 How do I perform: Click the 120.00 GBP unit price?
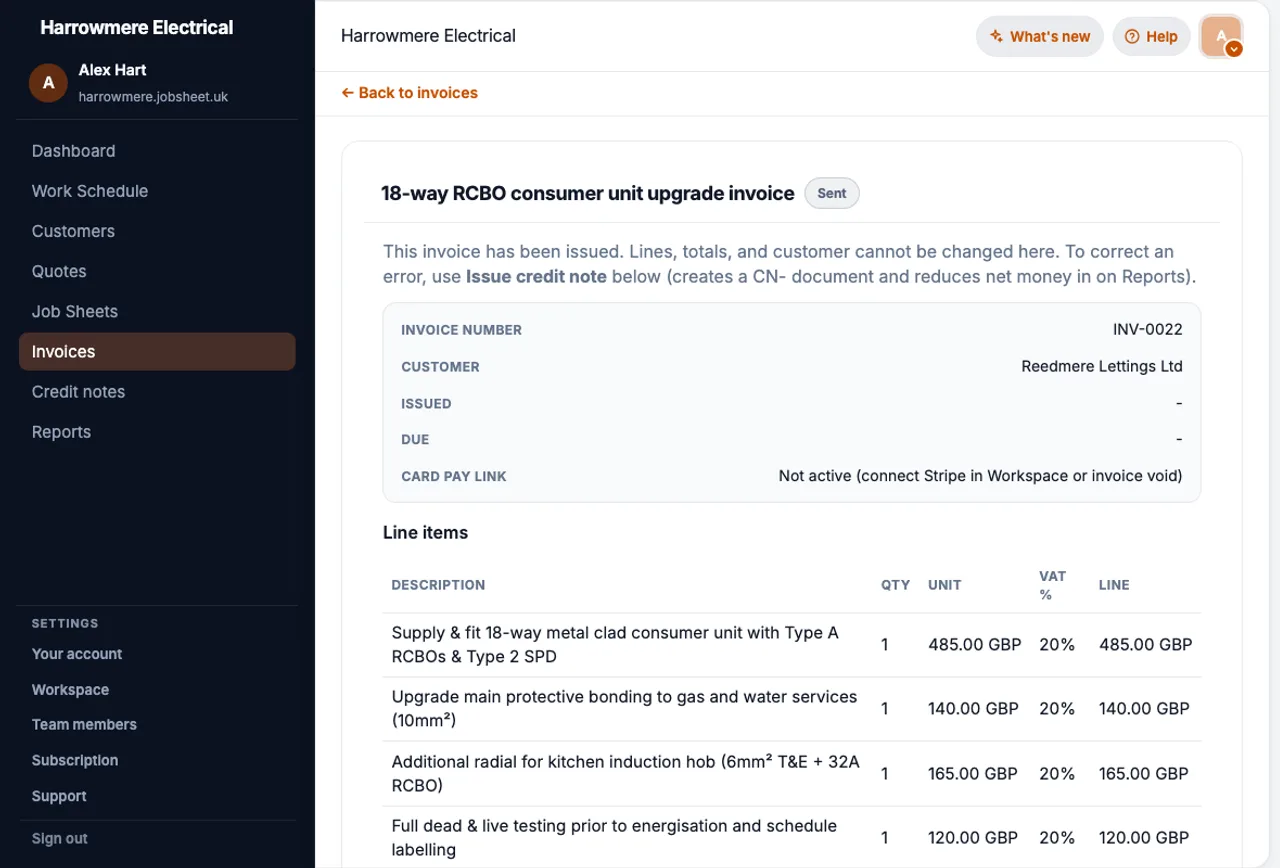tap(973, 838)
